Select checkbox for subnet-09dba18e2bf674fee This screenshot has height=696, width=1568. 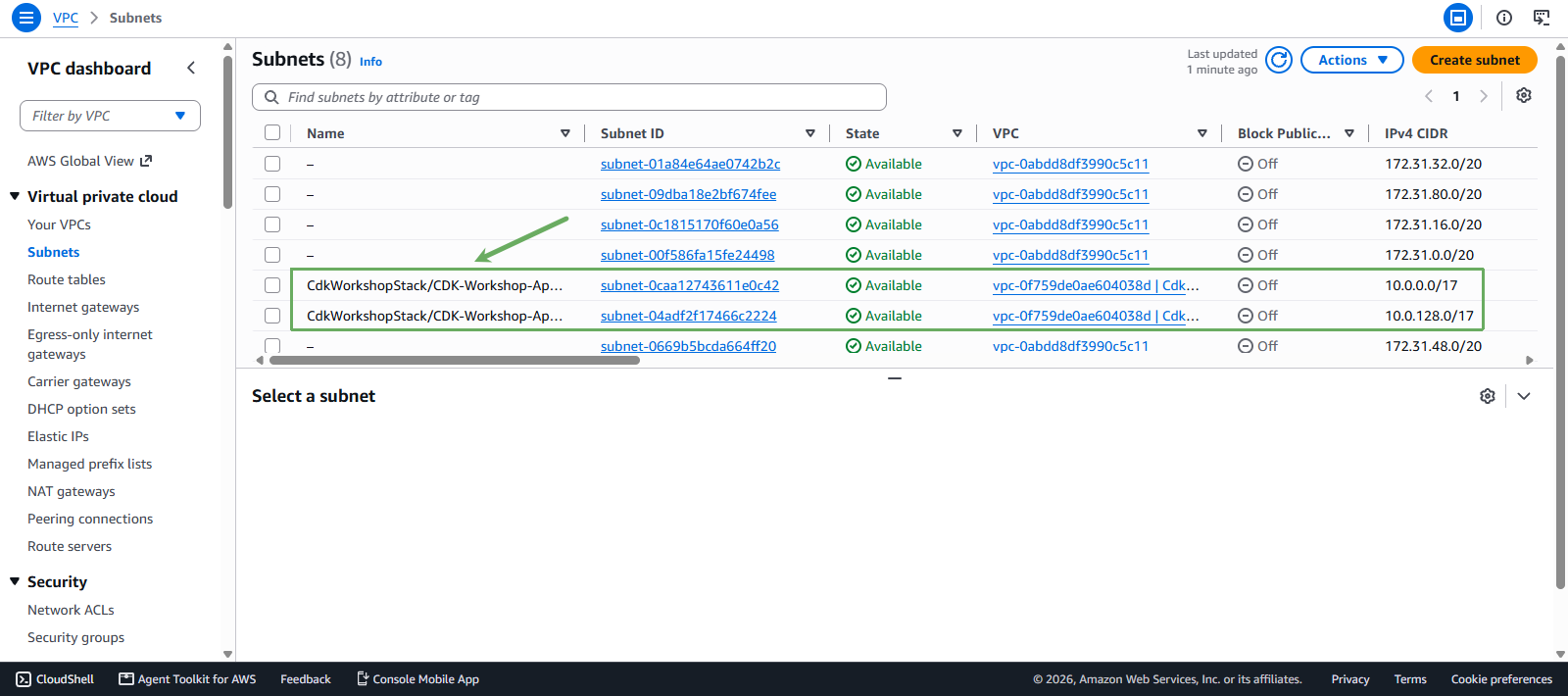tap(272, 194)
